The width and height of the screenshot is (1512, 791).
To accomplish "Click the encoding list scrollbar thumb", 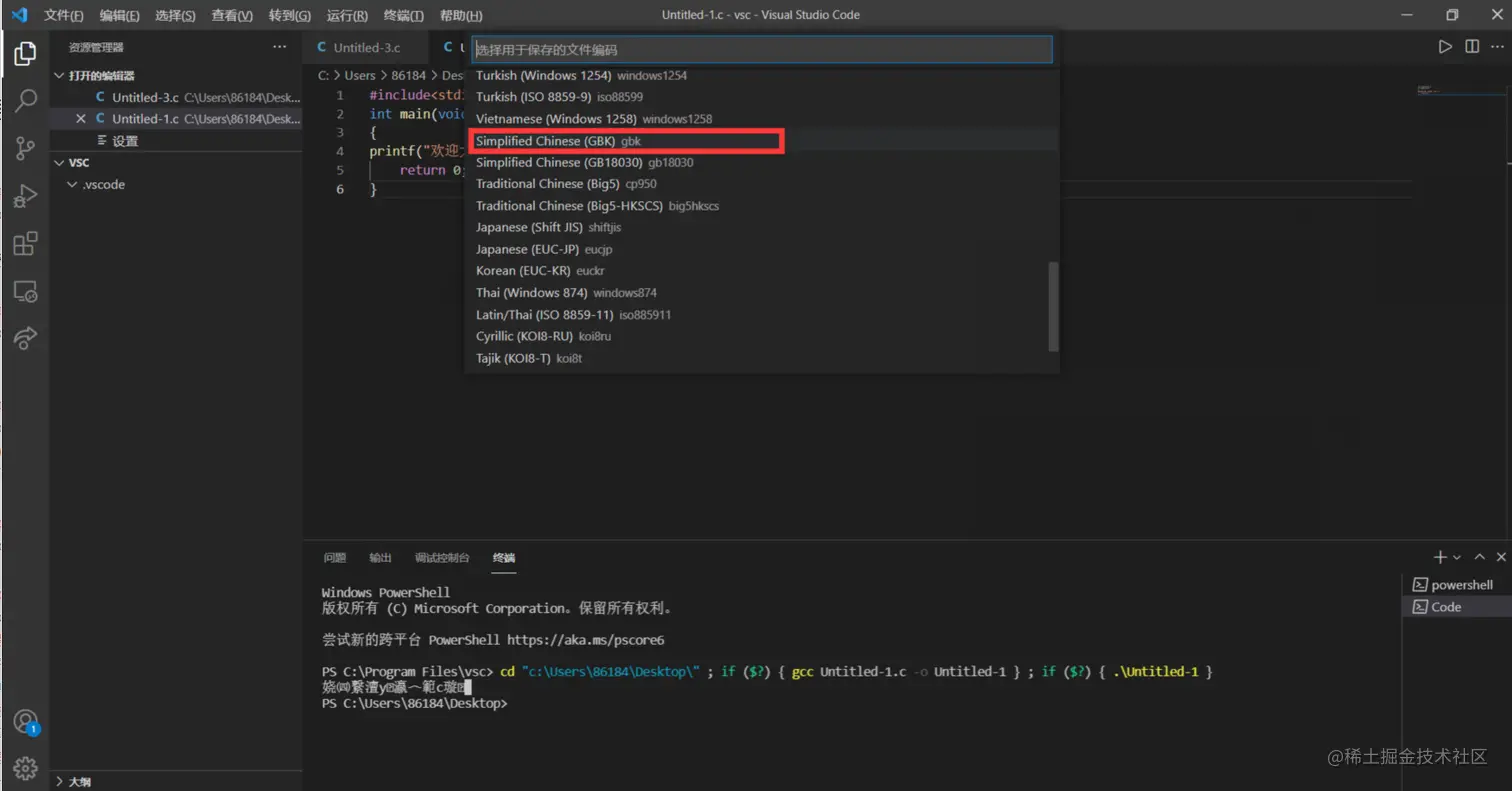I will 1053,307.
